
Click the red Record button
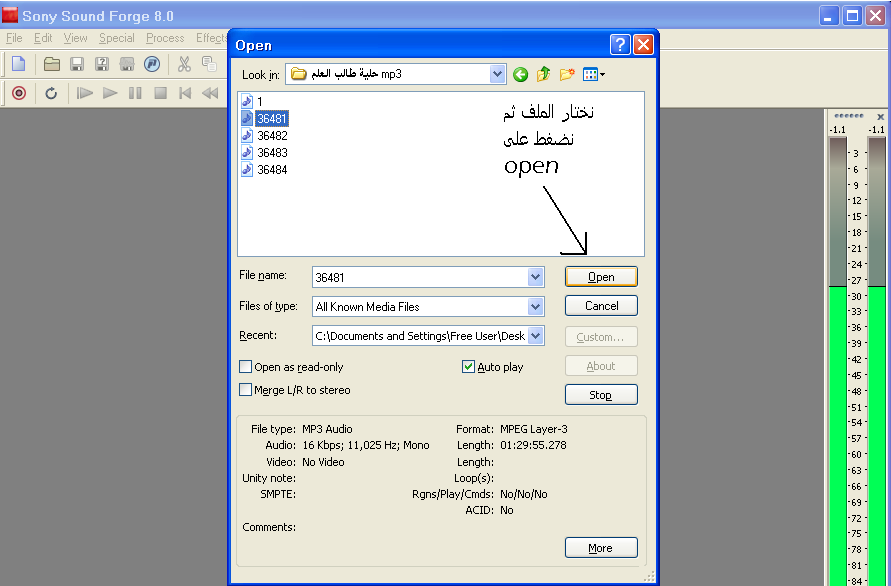(19, 93)
